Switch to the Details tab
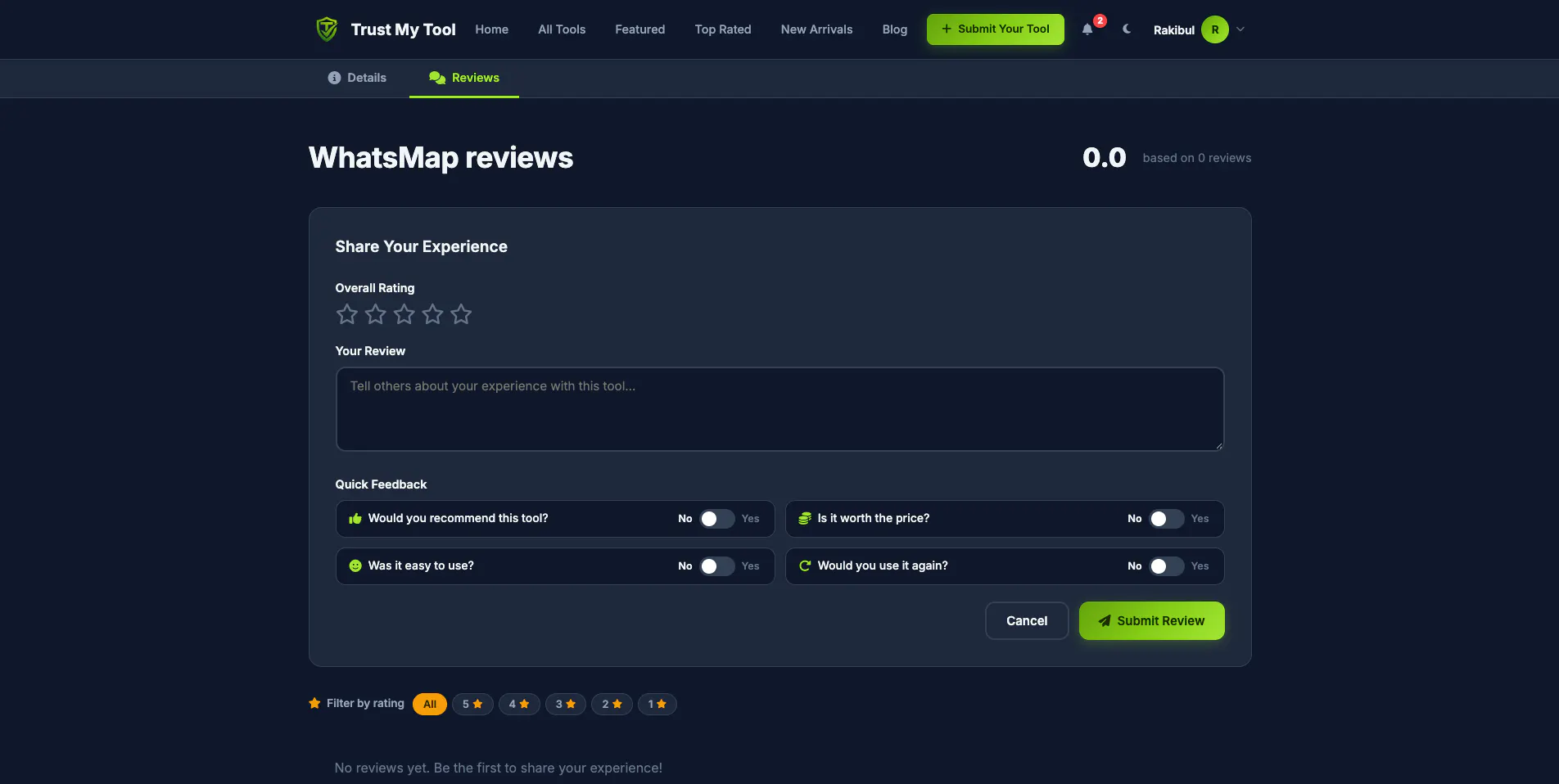Screen dimensions: 1559x784 [357, 78]
